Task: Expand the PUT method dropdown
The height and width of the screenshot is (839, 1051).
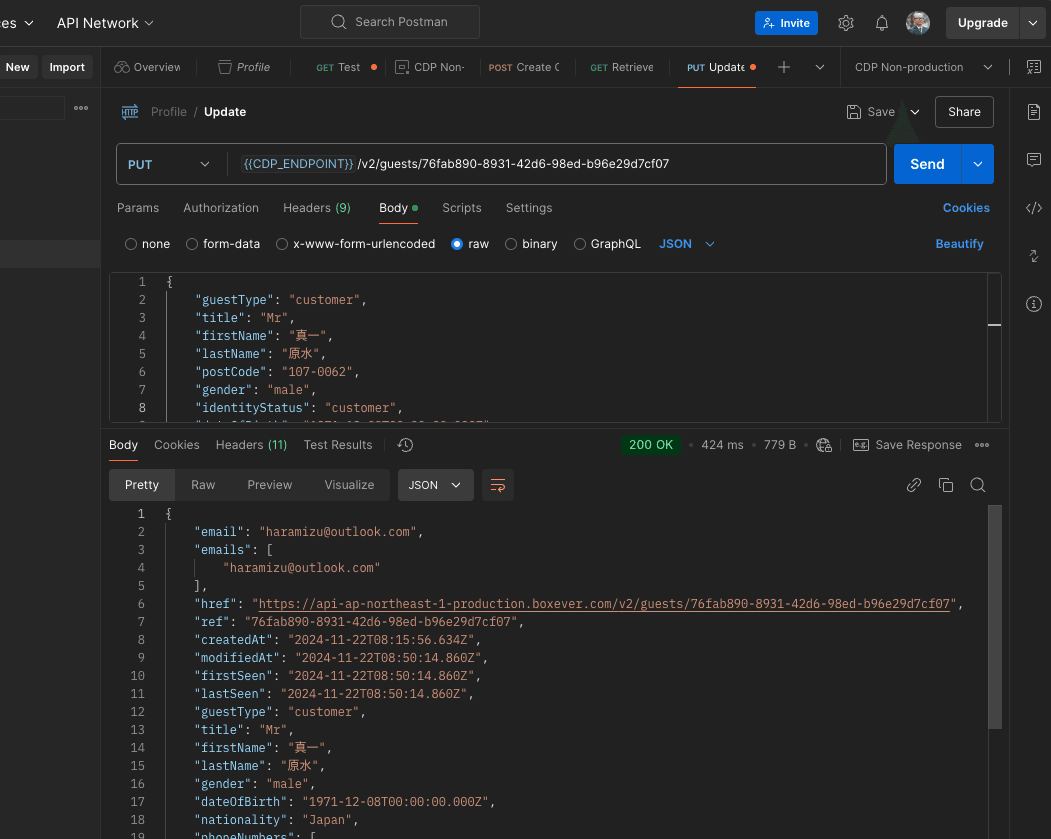Action: point(170,164)
